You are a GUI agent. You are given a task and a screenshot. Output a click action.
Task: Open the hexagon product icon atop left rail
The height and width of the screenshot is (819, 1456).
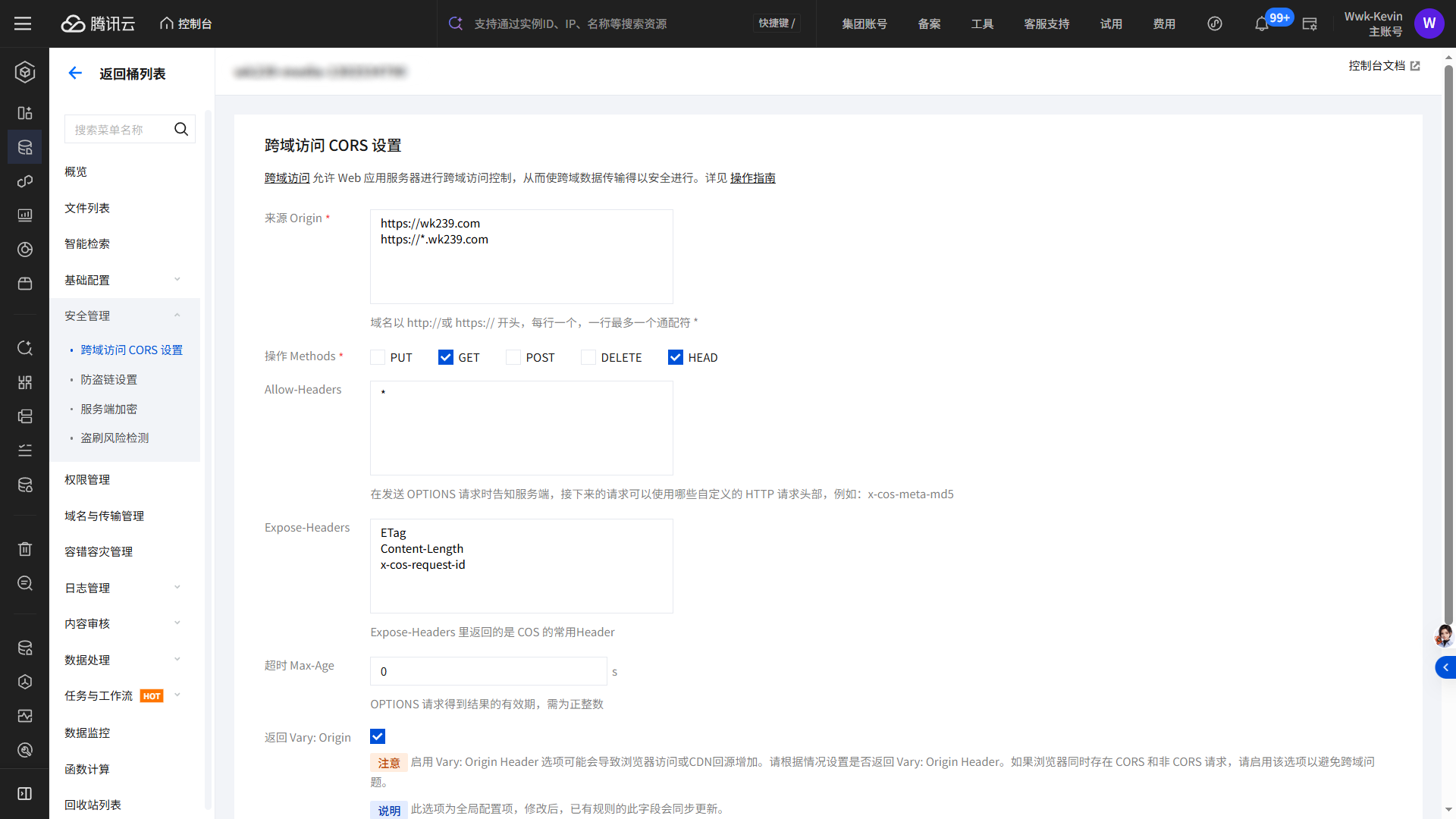(25, 72)
